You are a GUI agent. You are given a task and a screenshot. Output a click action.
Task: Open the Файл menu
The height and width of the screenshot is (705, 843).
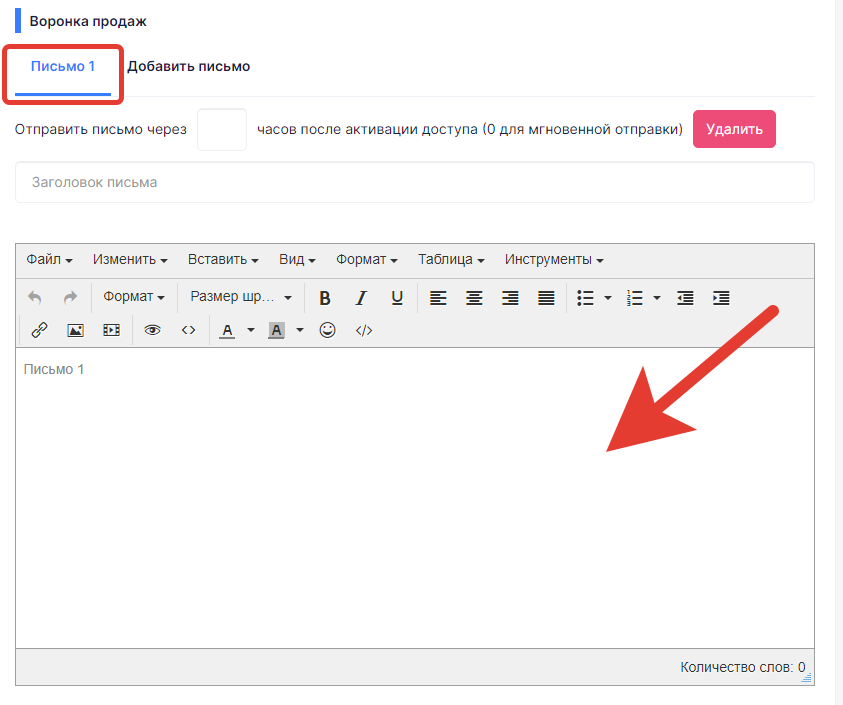[49, 259]
